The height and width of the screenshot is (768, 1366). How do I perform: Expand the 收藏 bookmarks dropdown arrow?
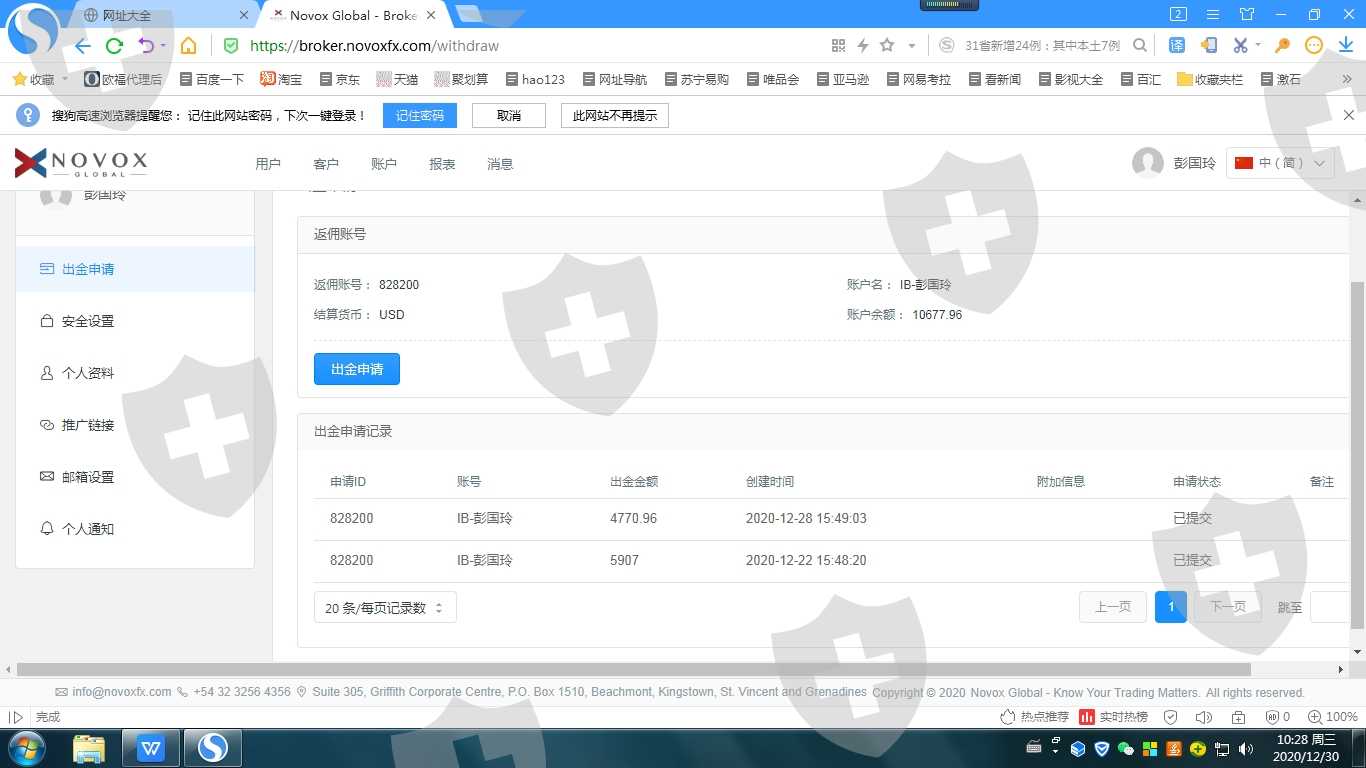click(66, 79)
